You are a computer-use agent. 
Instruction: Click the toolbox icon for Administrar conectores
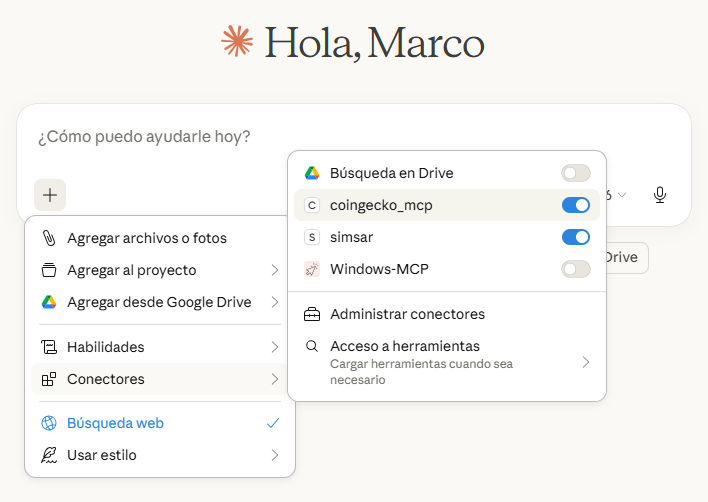click(312, 314)
